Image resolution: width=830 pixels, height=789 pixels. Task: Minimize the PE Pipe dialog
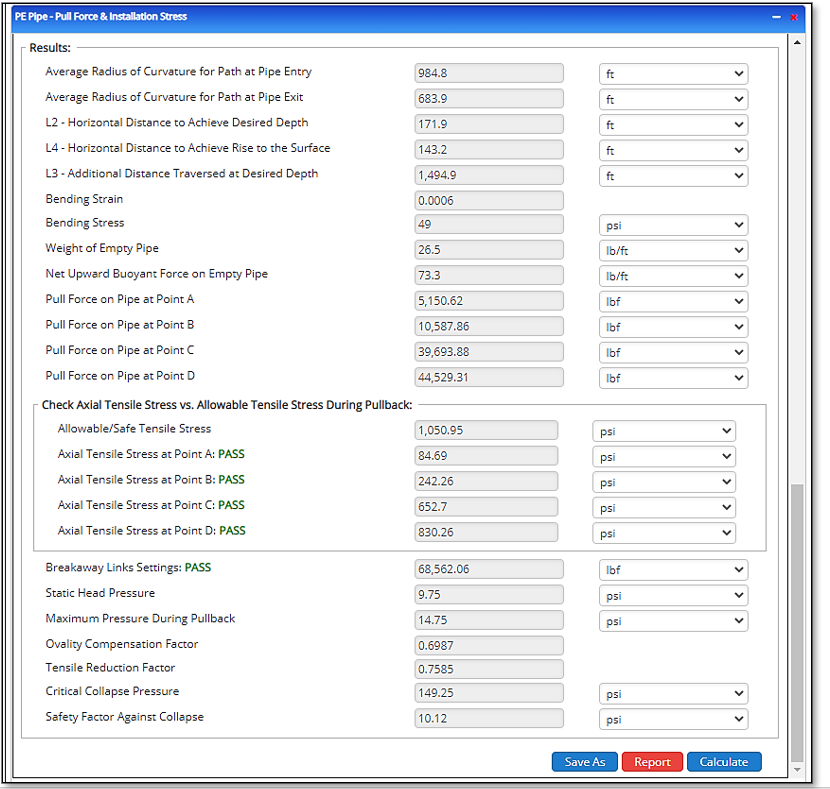776,17
